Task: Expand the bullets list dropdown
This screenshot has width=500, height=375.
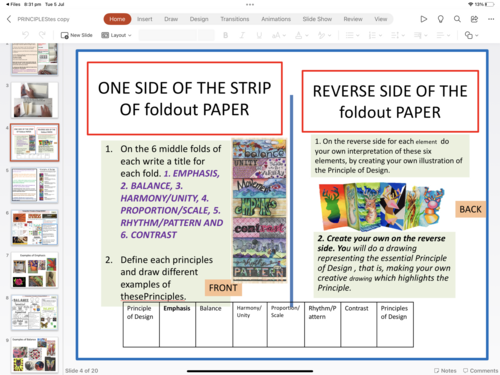Action: (352, 35)
